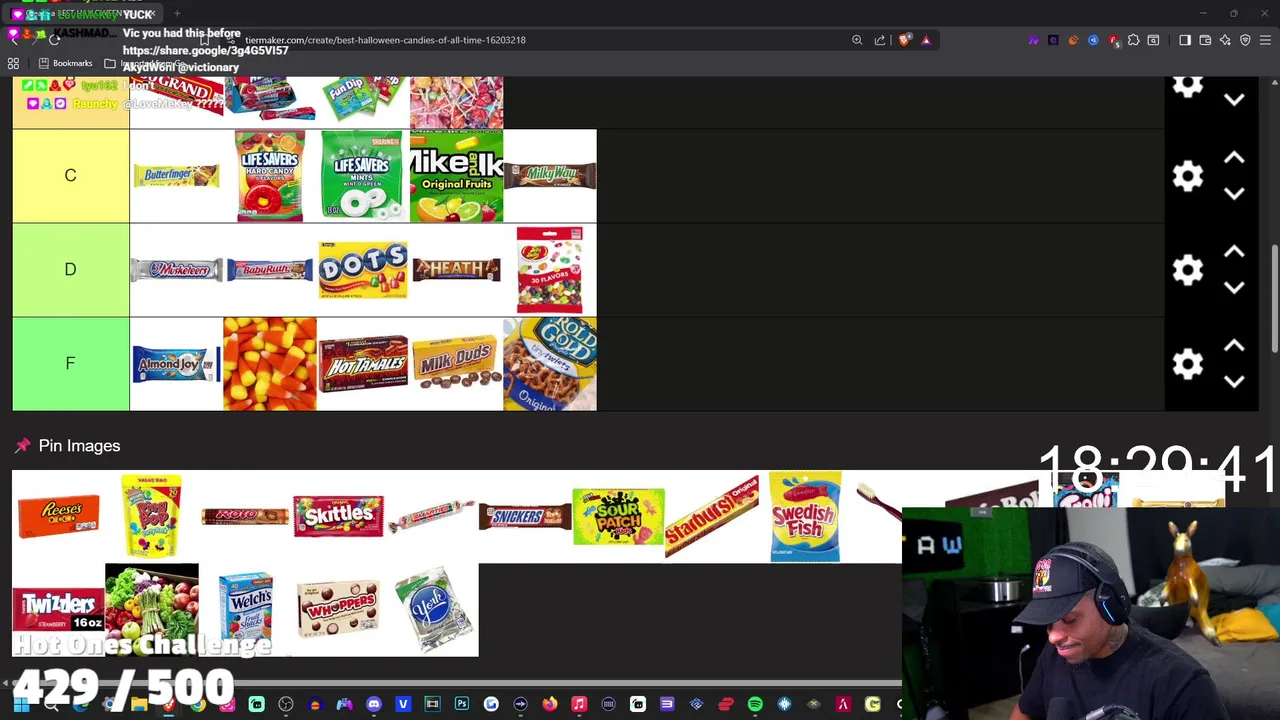Pick the Life Savers Hard Candy image
1280x720 pixels.
point(270,176)
